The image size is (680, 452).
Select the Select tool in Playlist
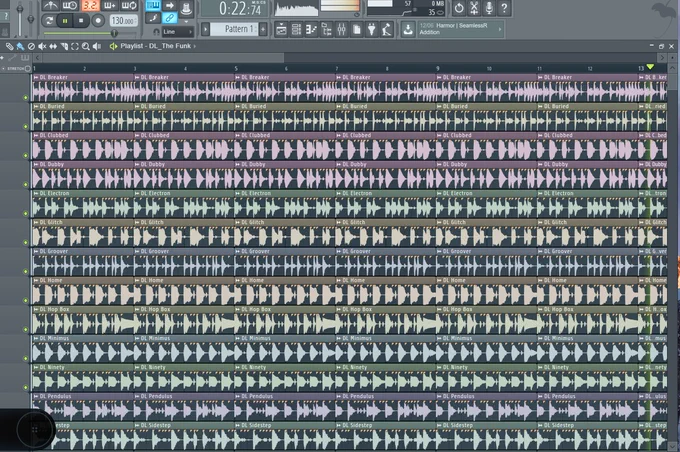tap(75, 46)
